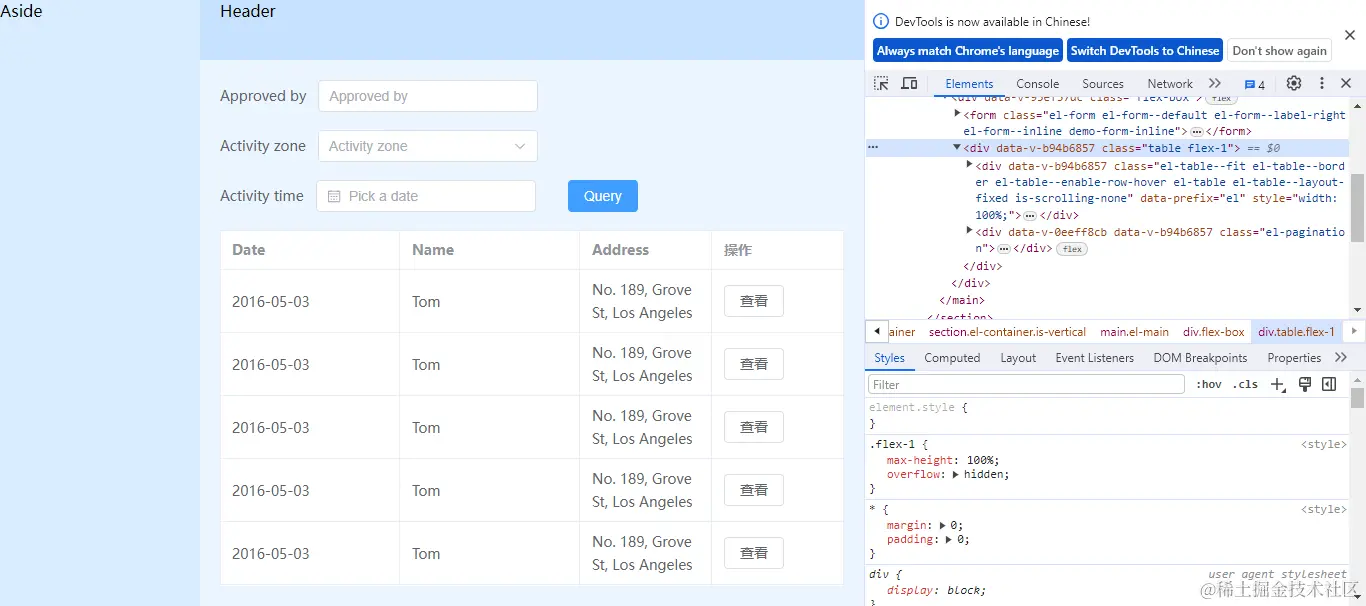This screenshot has height=606, width=1366.
Task: Collapse the div.table.flex-1 node triangle
Action: (x=957, y=148)
